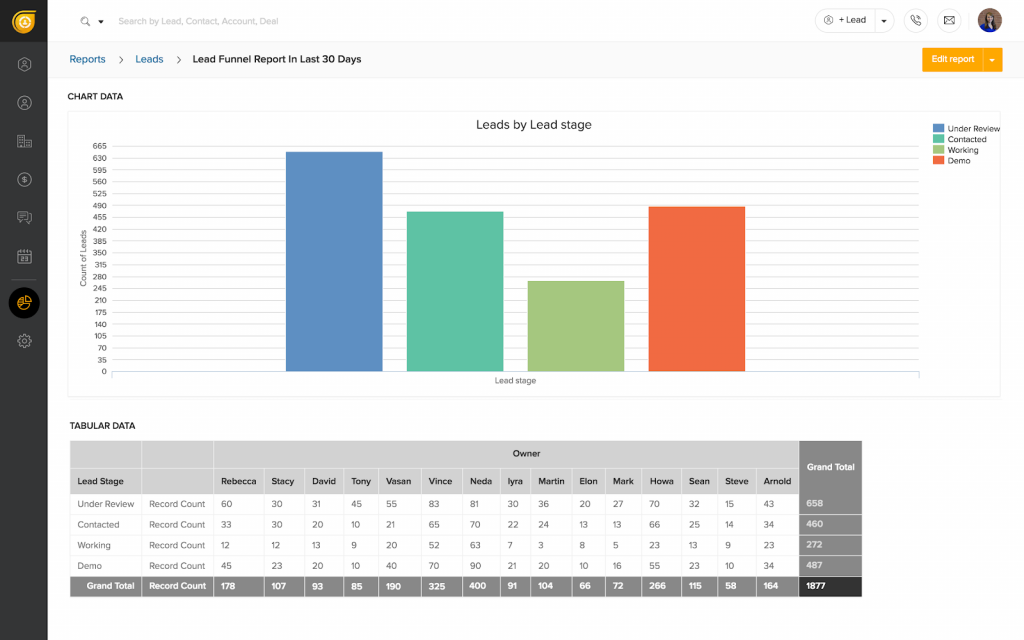The image size is (1024, 640).
Task: Click the Leads breadcrumb link
Action: (x=149, y=59)
